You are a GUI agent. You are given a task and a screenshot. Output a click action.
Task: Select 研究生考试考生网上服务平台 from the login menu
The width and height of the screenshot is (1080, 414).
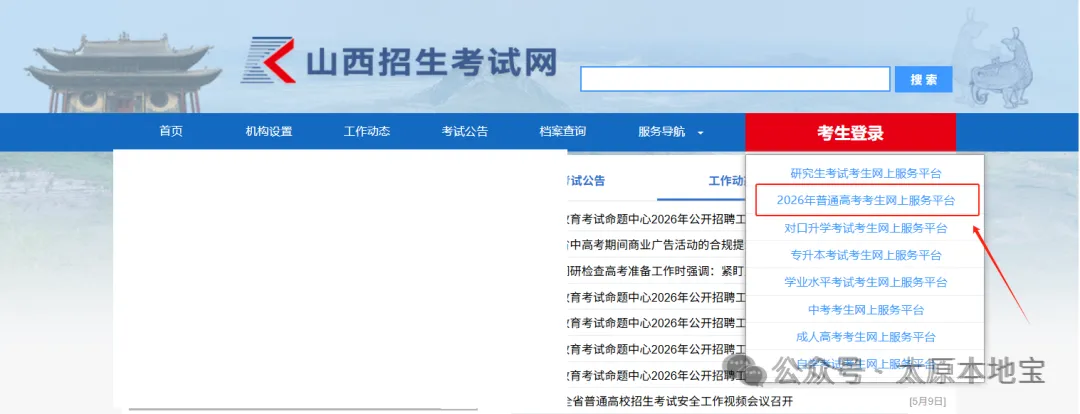(x=866, y=174)
